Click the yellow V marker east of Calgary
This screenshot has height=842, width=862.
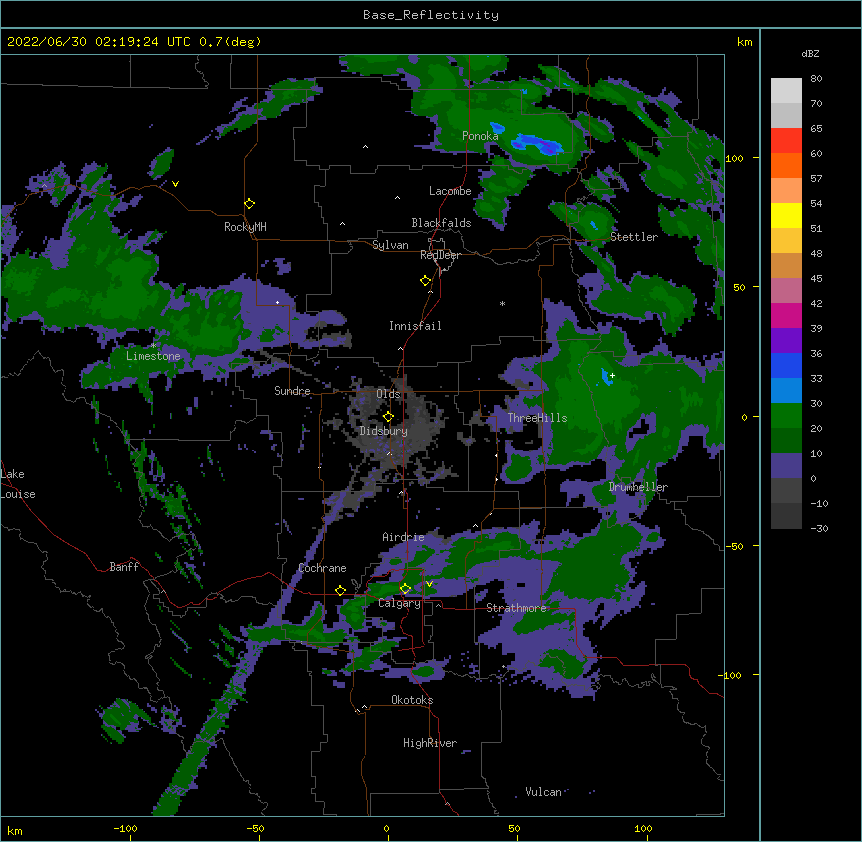[429, 584]
